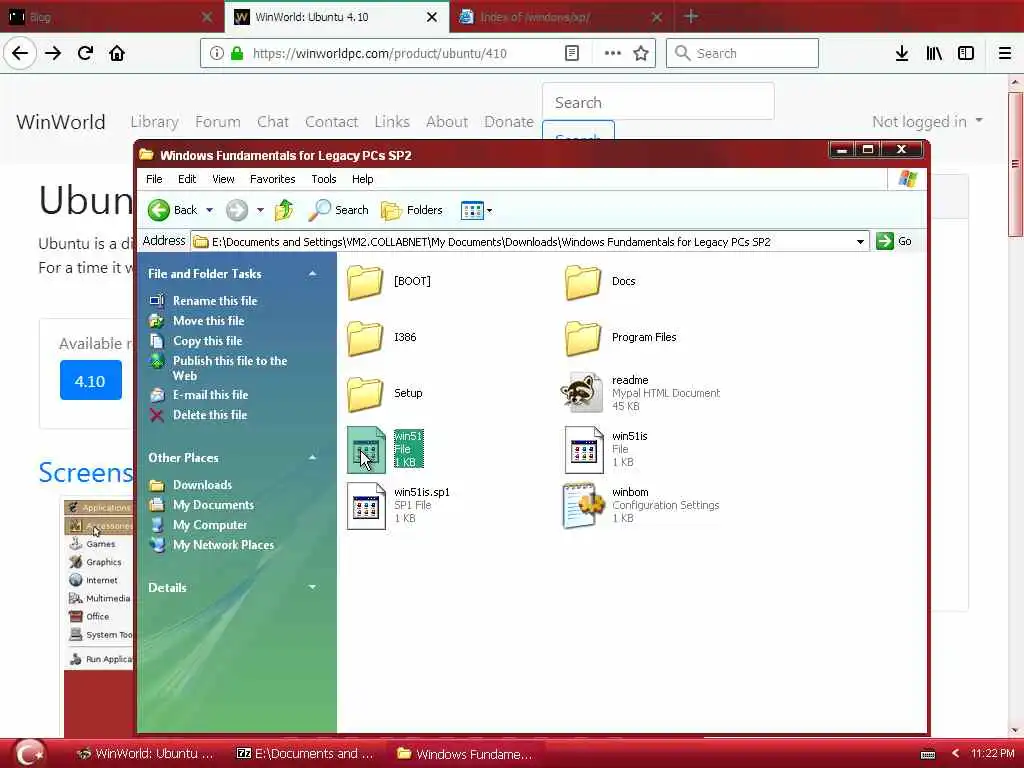Select the Program Files folder
The image size is (1024, 768).
tap(620, 338)
